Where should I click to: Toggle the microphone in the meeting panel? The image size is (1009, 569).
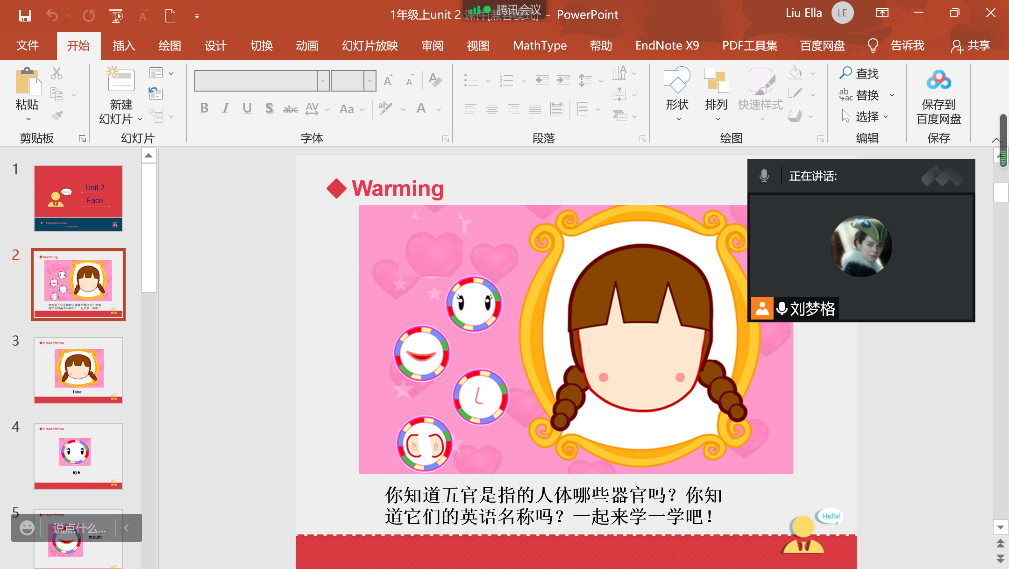(764, 176)
